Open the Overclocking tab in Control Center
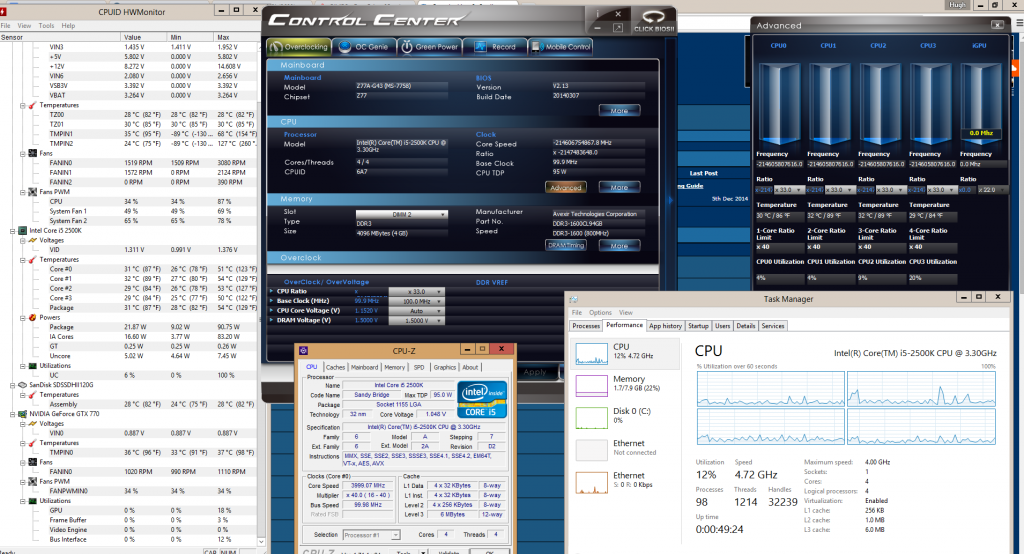Viewport: 1024px width, 554px height. [x=298, y=46]
